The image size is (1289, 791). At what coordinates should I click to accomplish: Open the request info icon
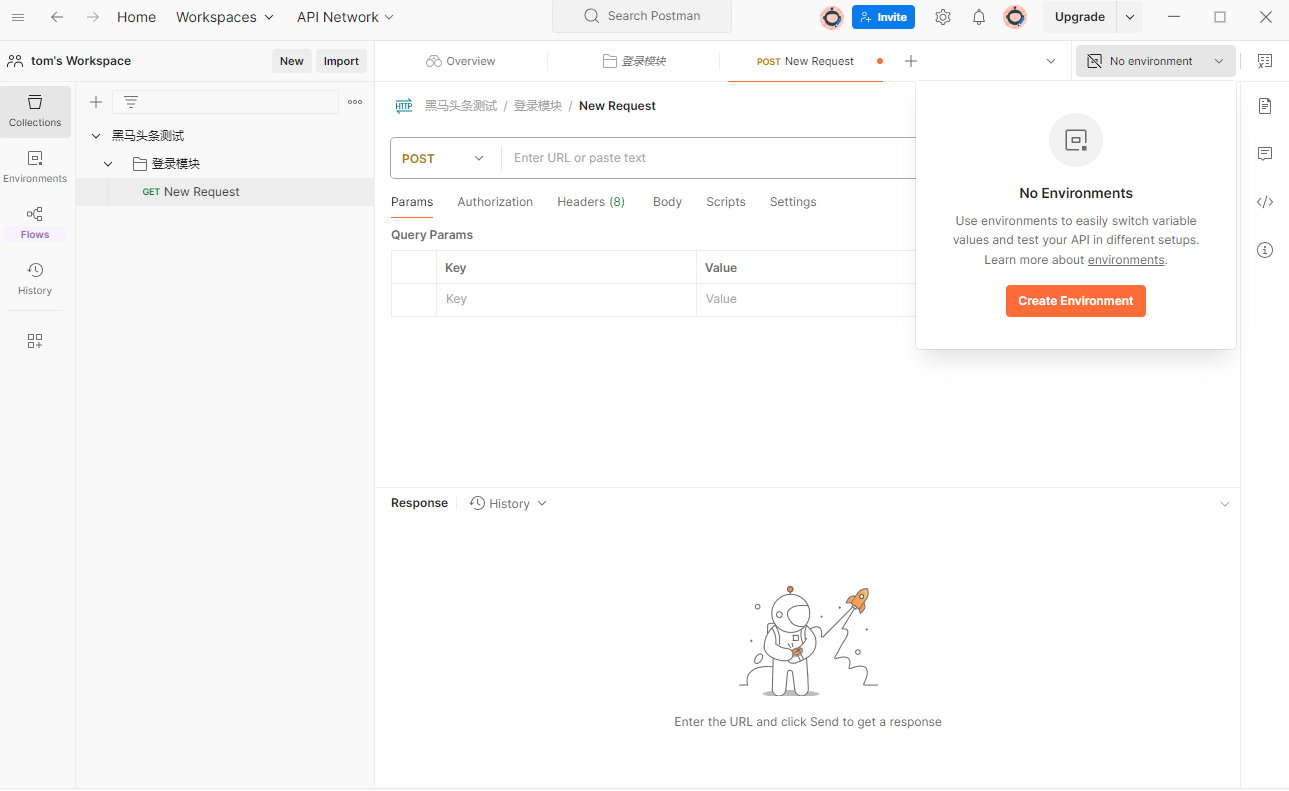[1265, 250]
